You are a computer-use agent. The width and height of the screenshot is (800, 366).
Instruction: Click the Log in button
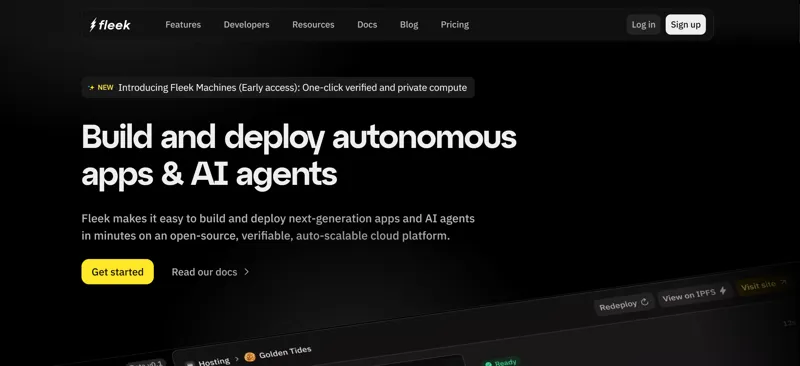[x=643, y=25]
